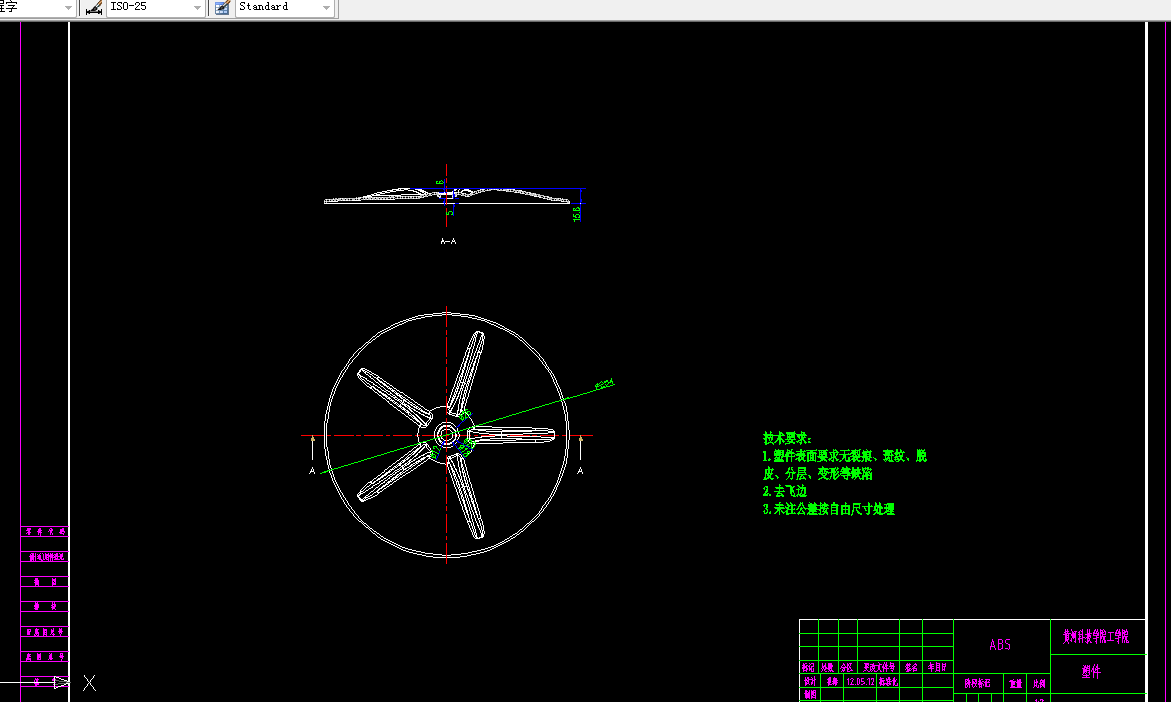Select the line starting with 1.塑件表面要求
This screenshot has height=702, width=1171.
pyautogui.click(x=845, y=456)
